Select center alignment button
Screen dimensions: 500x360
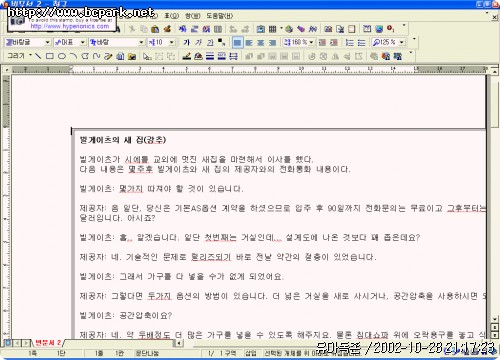pyautogui.click(x=261, y=42)
